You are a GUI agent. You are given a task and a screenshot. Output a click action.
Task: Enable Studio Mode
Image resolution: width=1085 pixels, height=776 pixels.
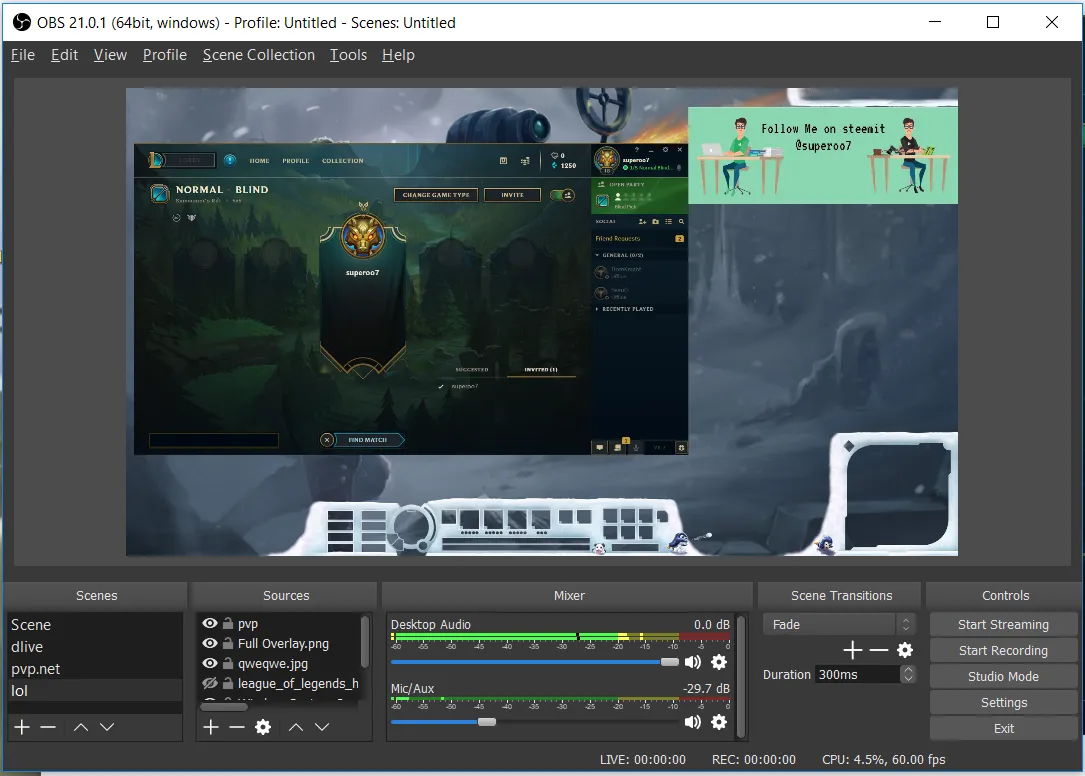(x=1003, y=676)
